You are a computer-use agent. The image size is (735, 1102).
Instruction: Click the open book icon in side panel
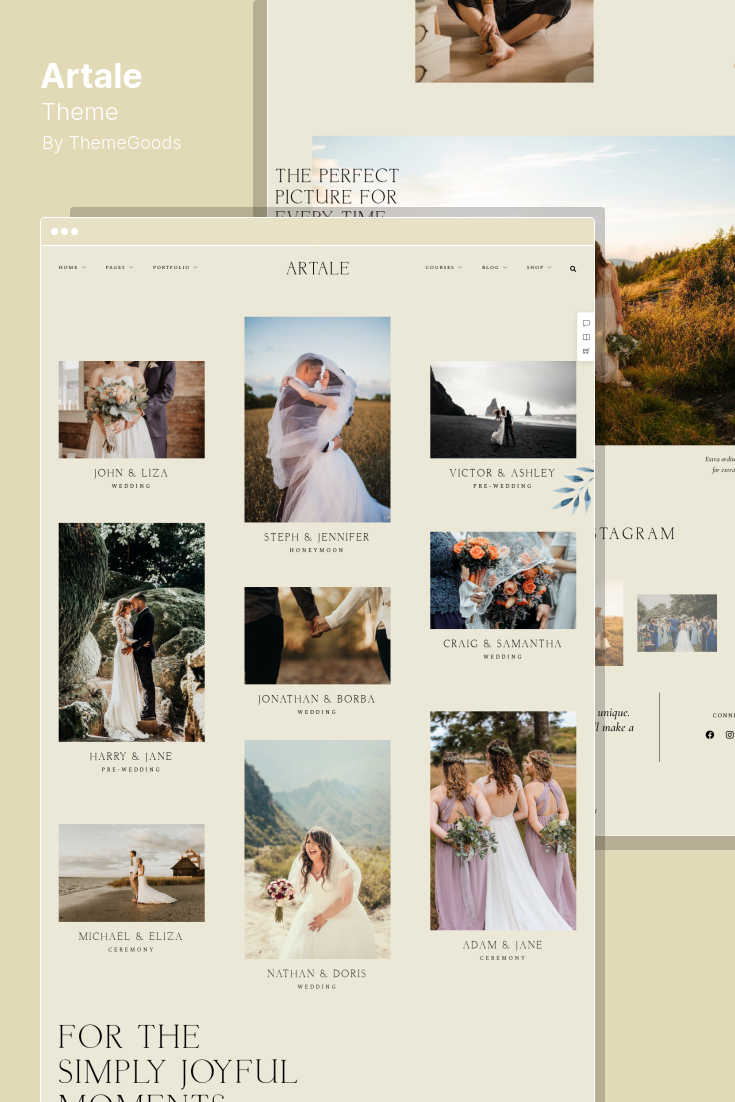(586, 337)
